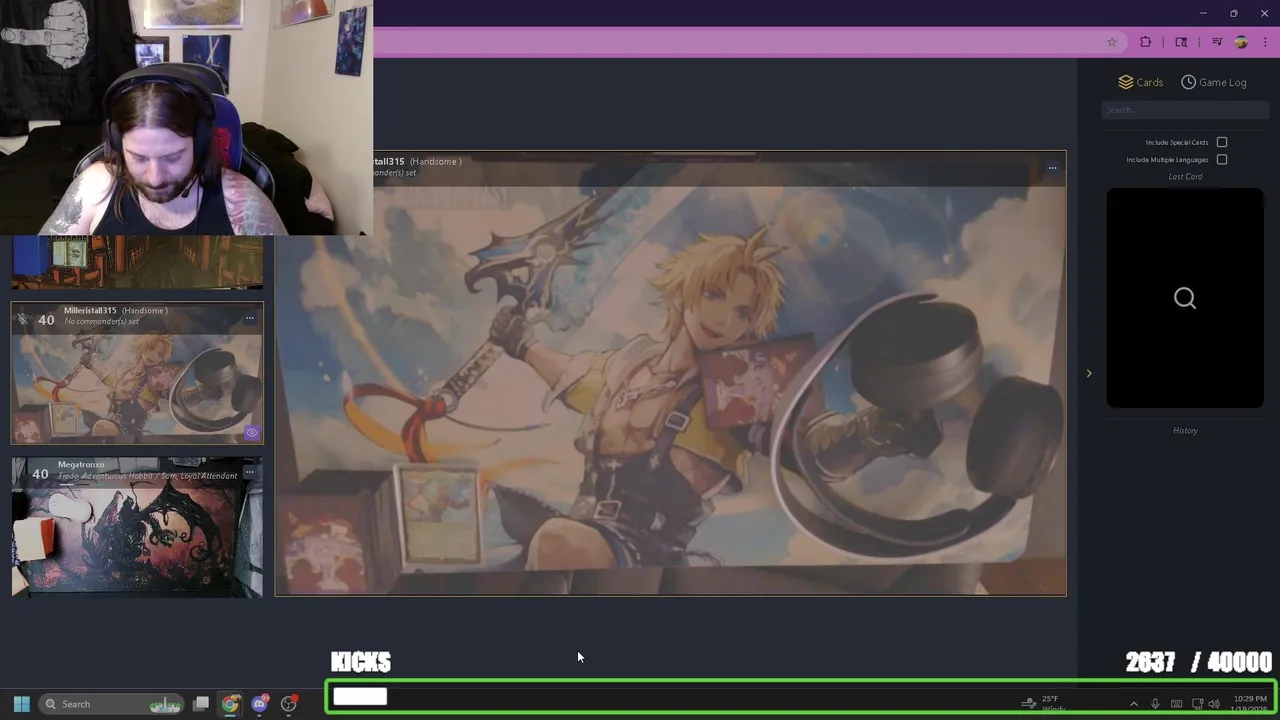Select the top player video thumbnail
This screenshot has height=720, width=1280.
(x=137, y=262)
